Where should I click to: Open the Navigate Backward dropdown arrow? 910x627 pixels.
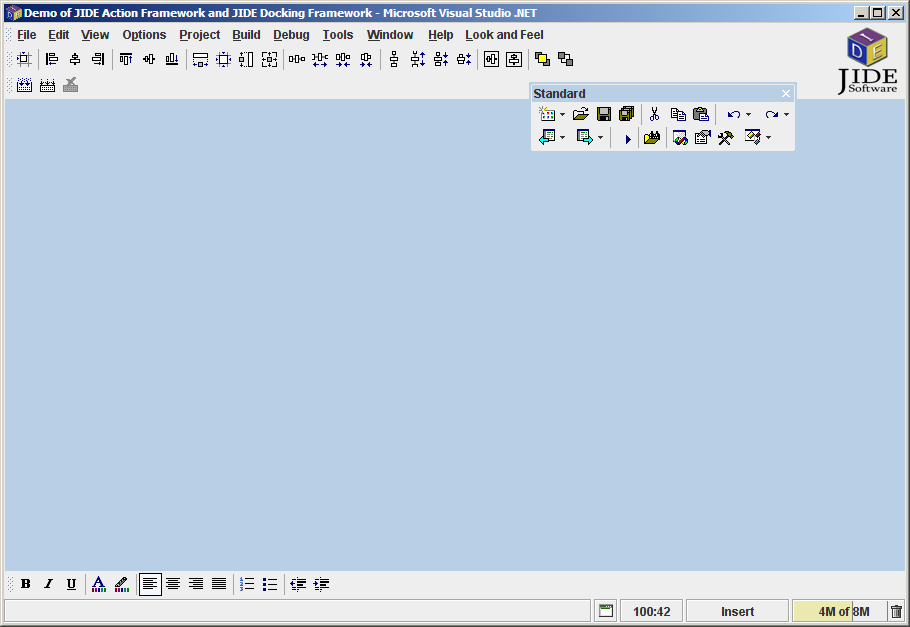[x=562, y=138]
